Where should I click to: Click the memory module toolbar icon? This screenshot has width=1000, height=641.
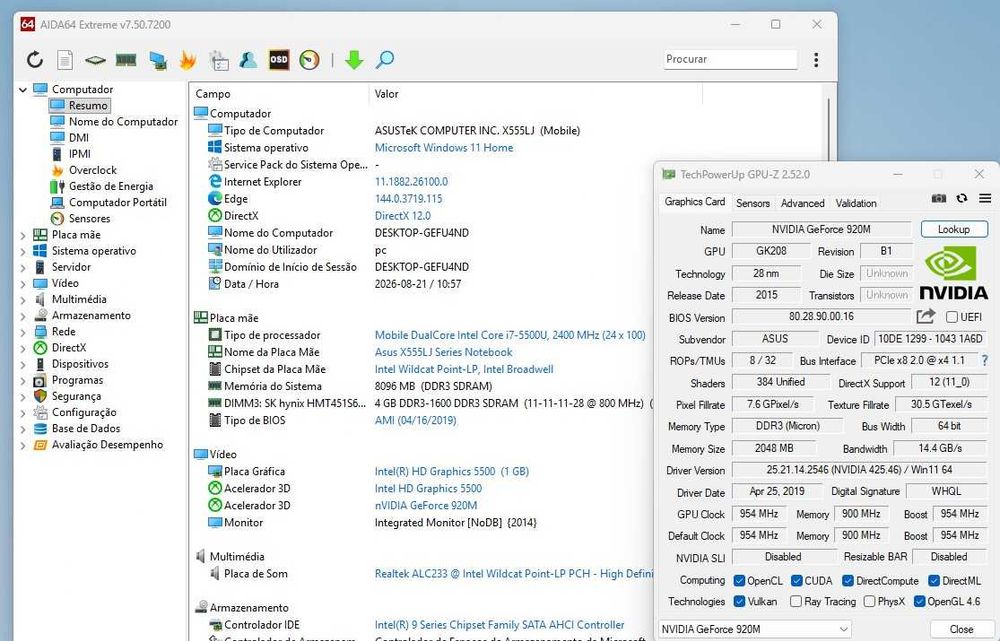tap(126, 60)
